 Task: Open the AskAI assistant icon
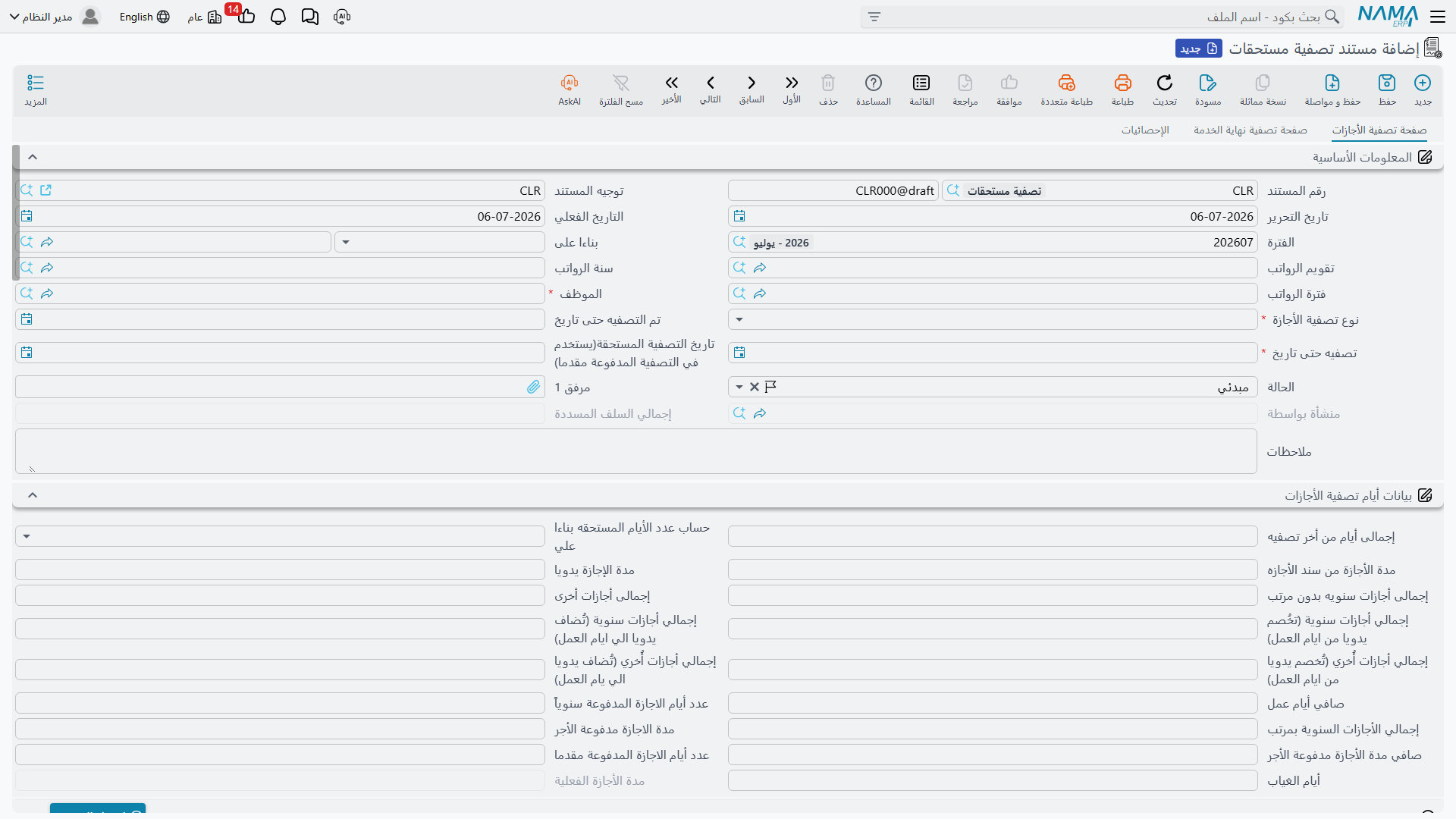[570, 83]
